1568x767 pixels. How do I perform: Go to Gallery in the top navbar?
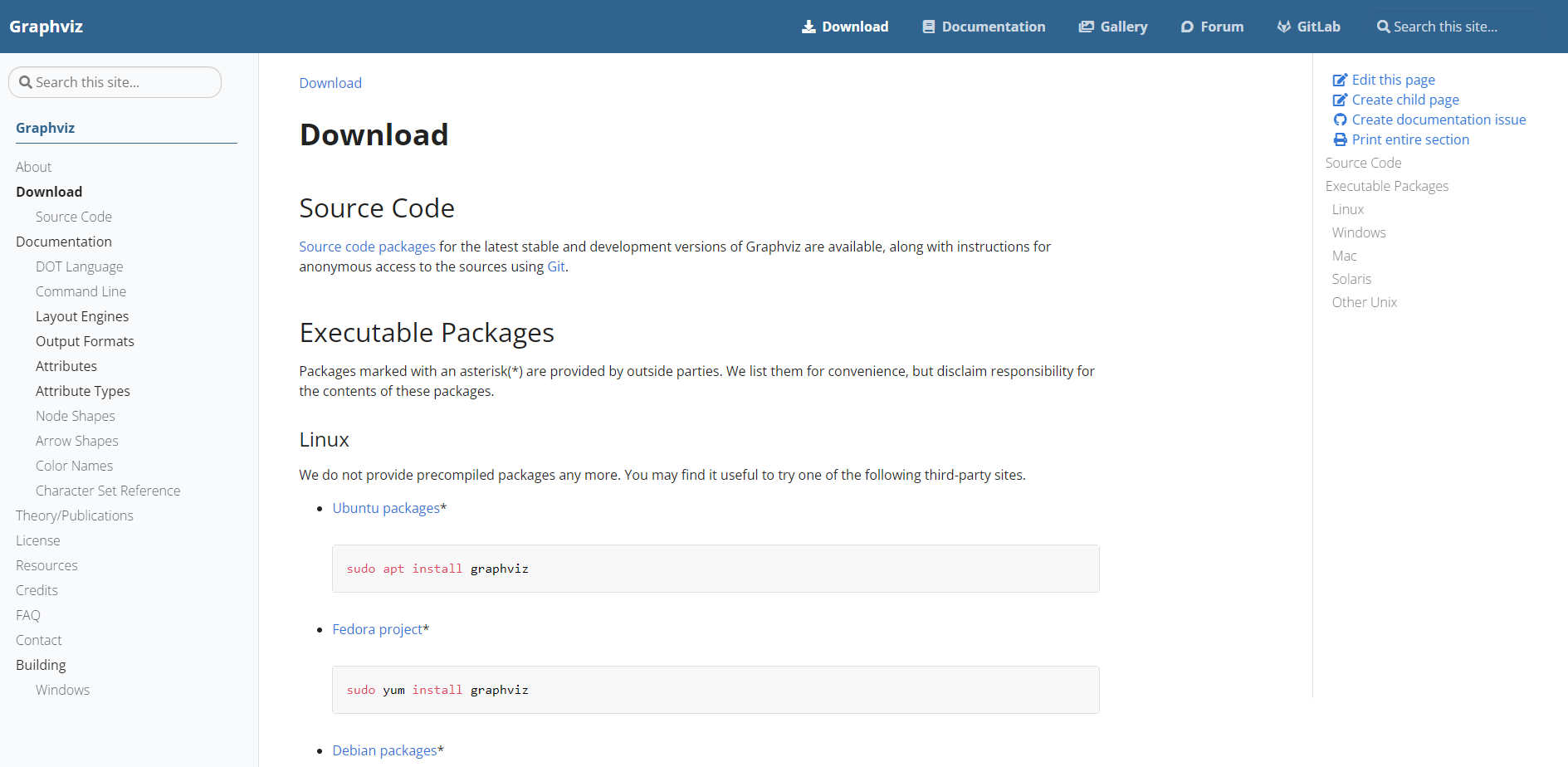point(1113,27)
